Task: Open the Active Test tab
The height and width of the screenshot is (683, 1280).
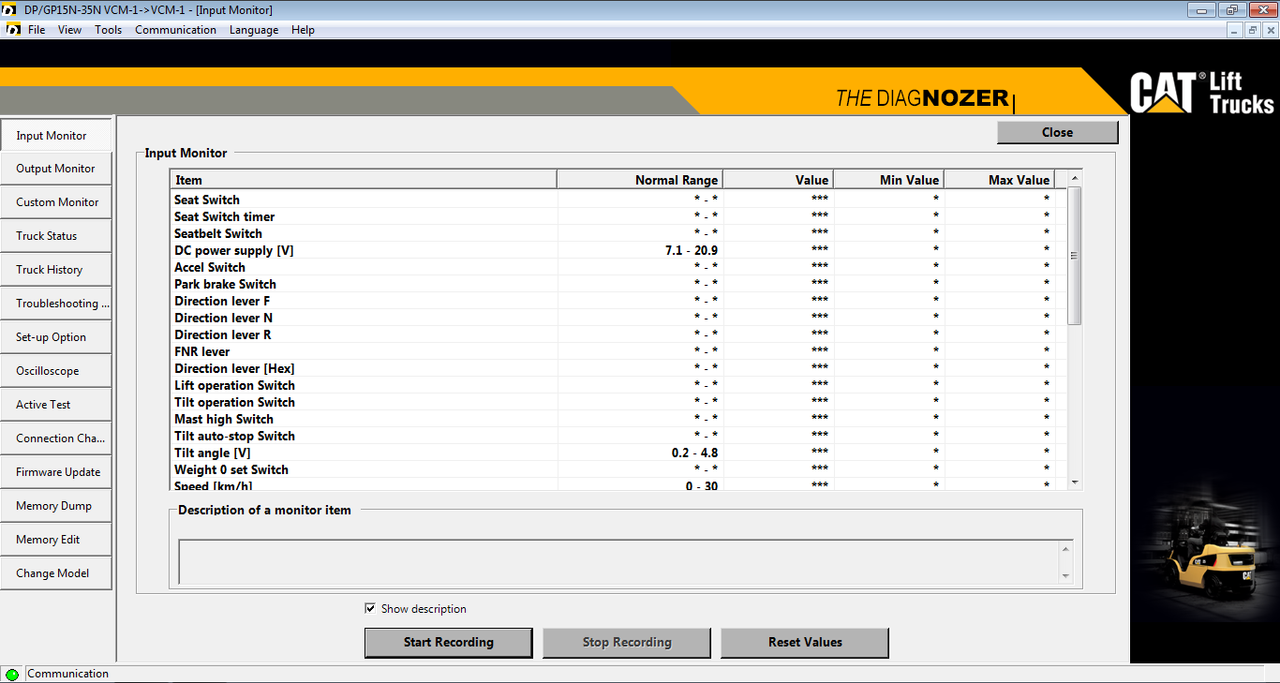Action: (56, 405)
